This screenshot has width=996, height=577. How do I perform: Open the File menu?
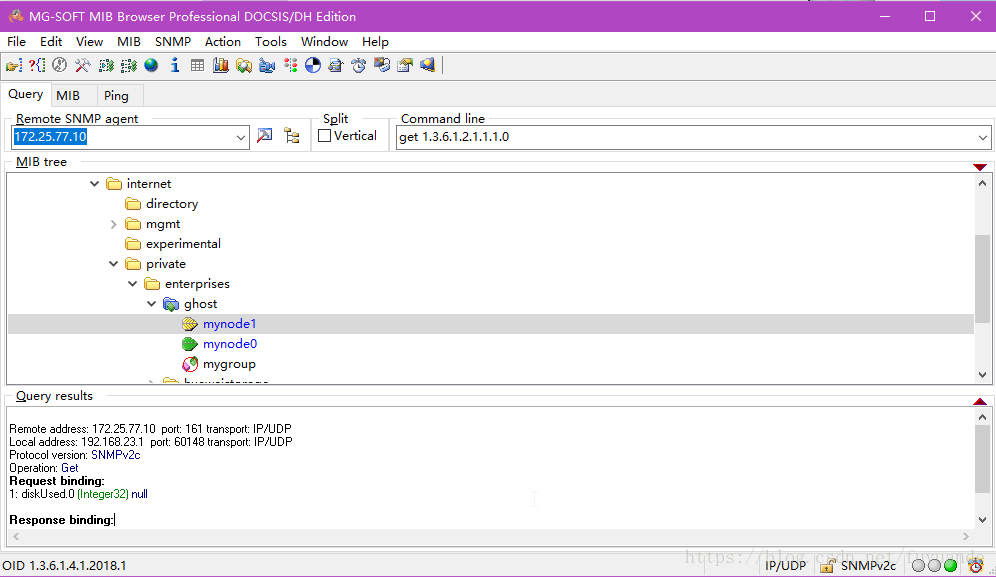(17, 42)
